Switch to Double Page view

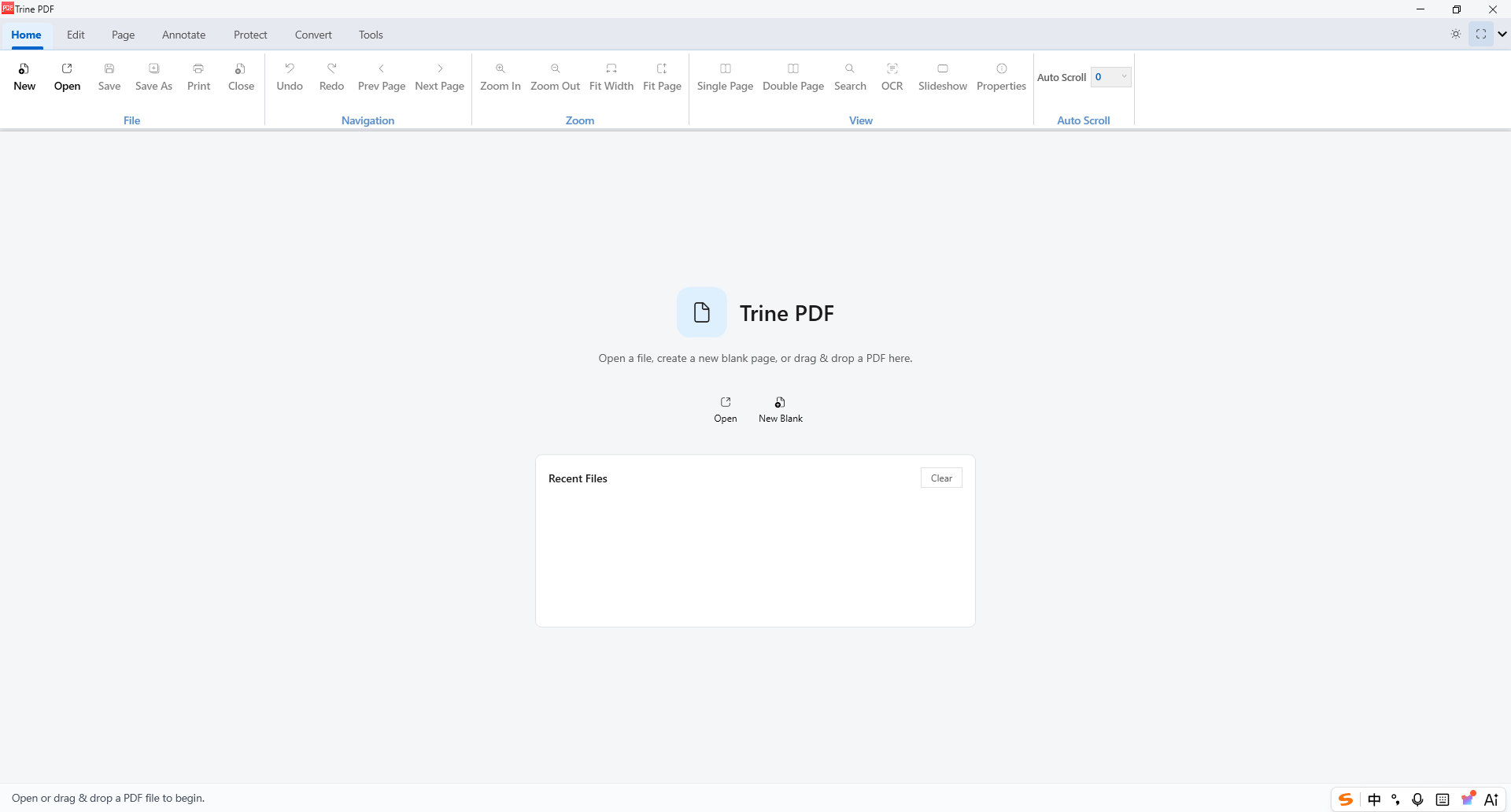(x=793, y=77)
